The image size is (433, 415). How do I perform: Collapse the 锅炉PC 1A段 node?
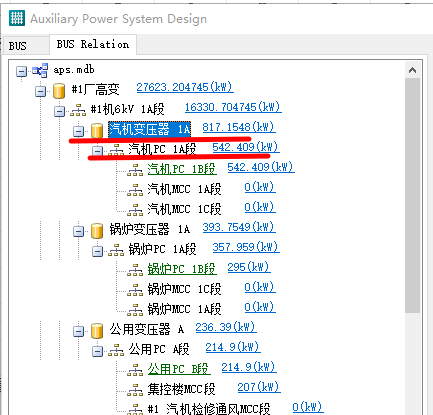(x=97, y=251)
